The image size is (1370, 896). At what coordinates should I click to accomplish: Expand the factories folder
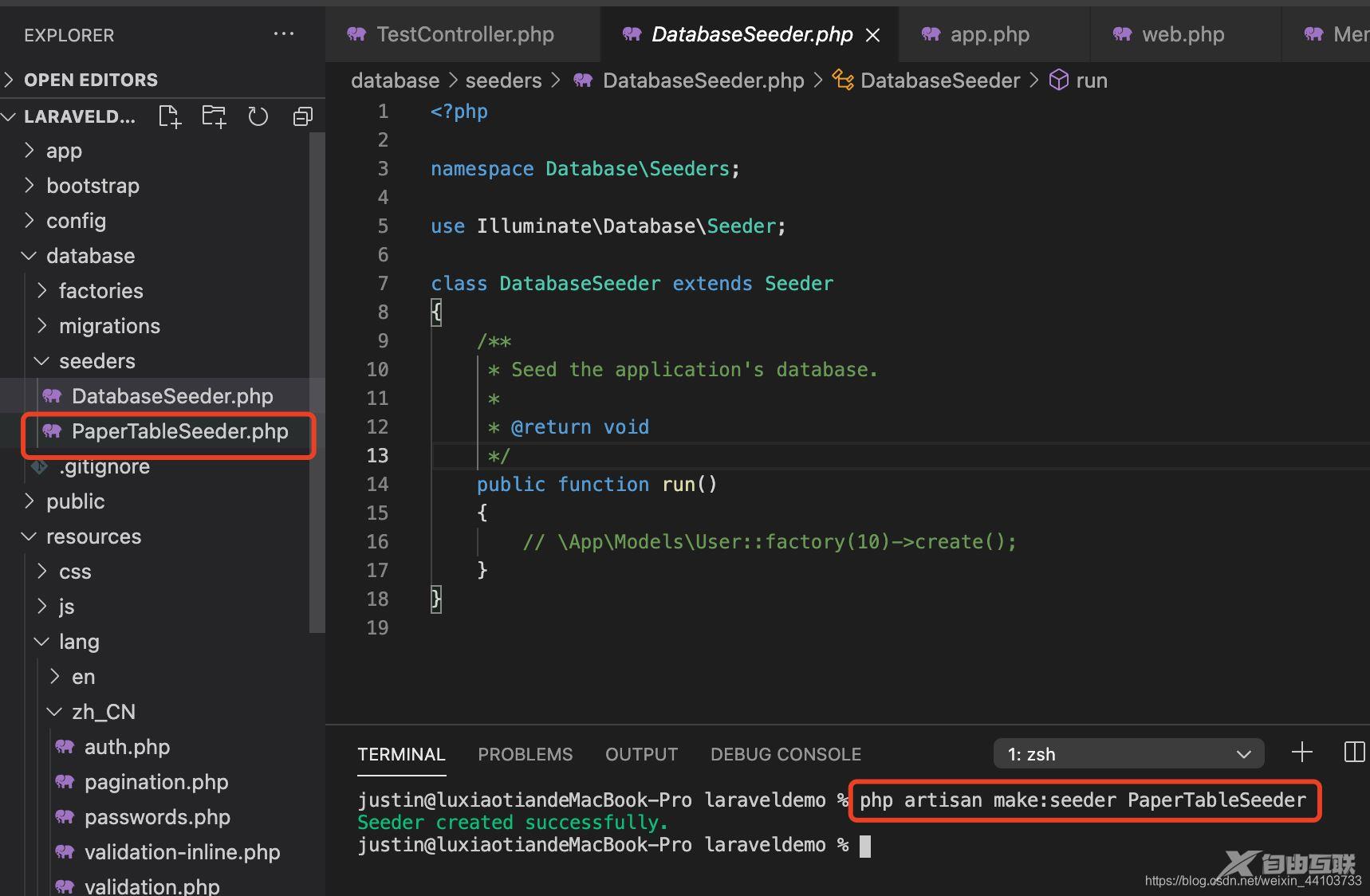coord(42,291)
